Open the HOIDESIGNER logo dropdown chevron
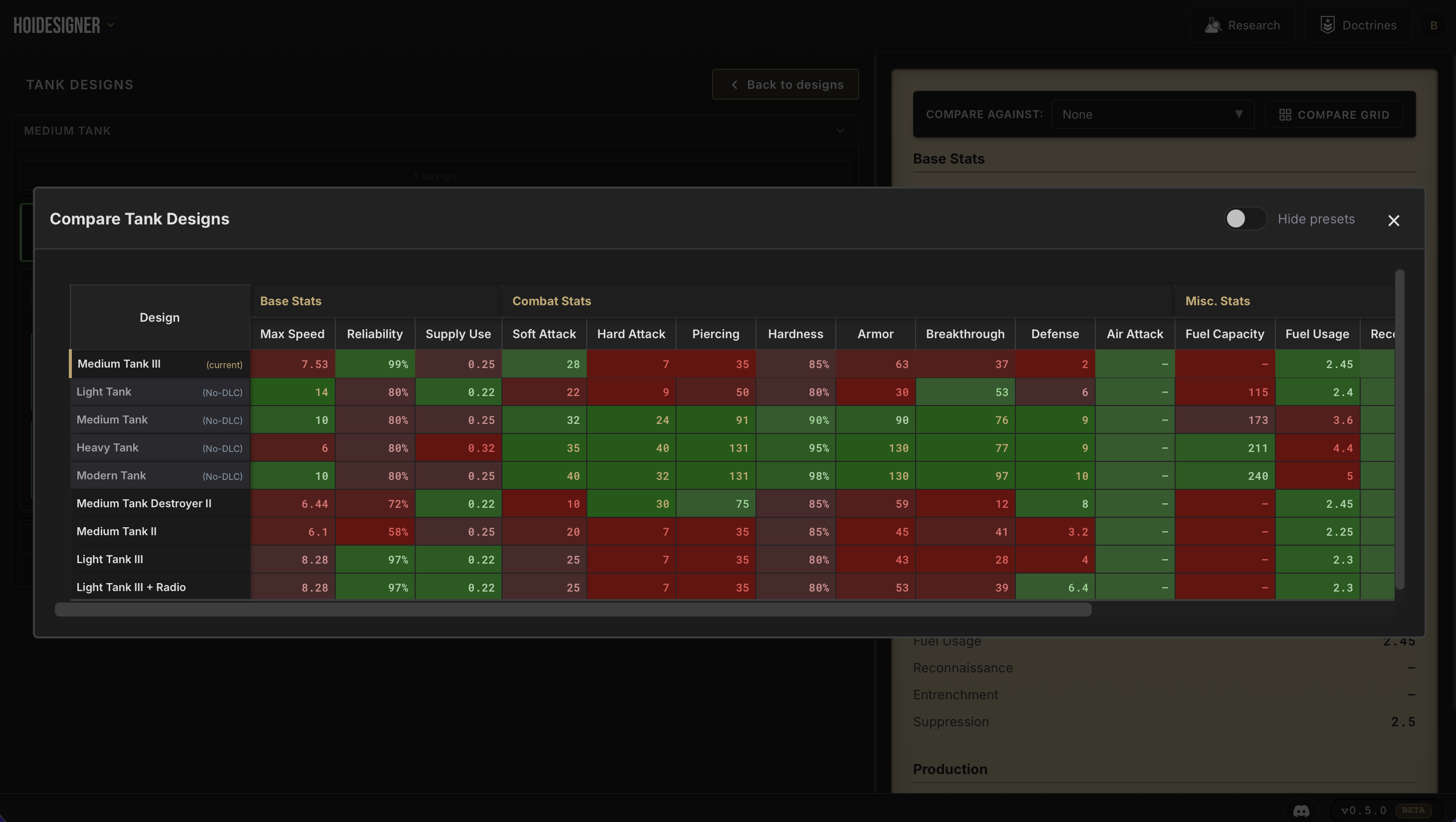Image resolution: width=1456 pixels, height=822 pixels. tap(111, 25)
